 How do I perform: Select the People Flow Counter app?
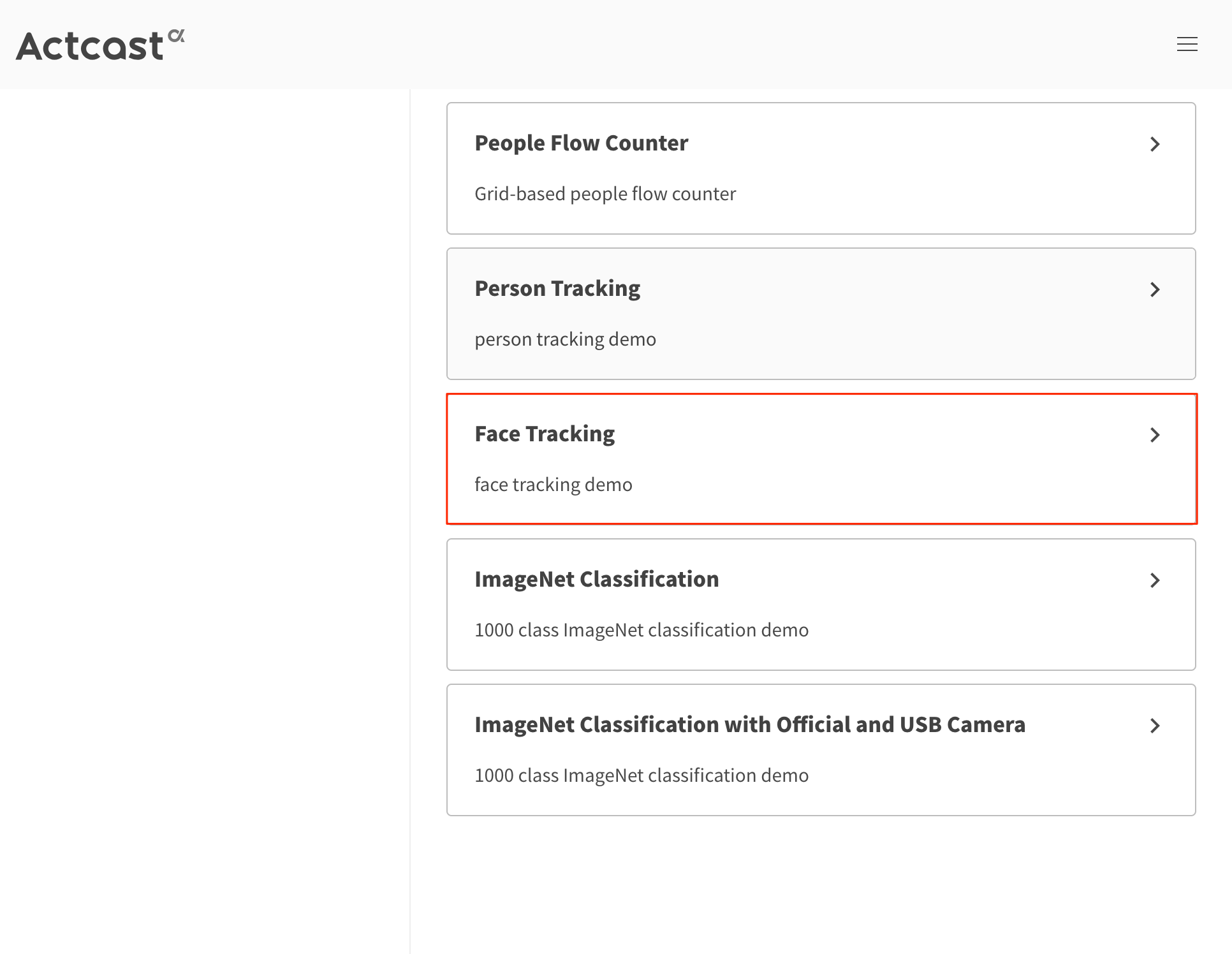(581, 143)
